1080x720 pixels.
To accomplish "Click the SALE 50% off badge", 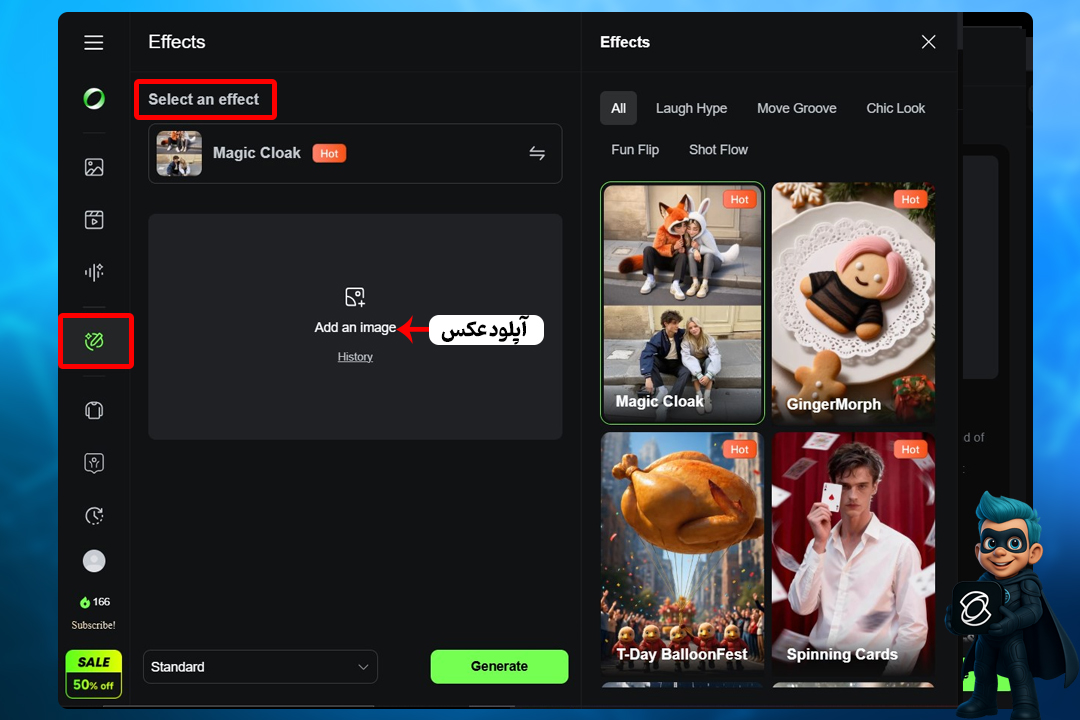I will point(94,673).
